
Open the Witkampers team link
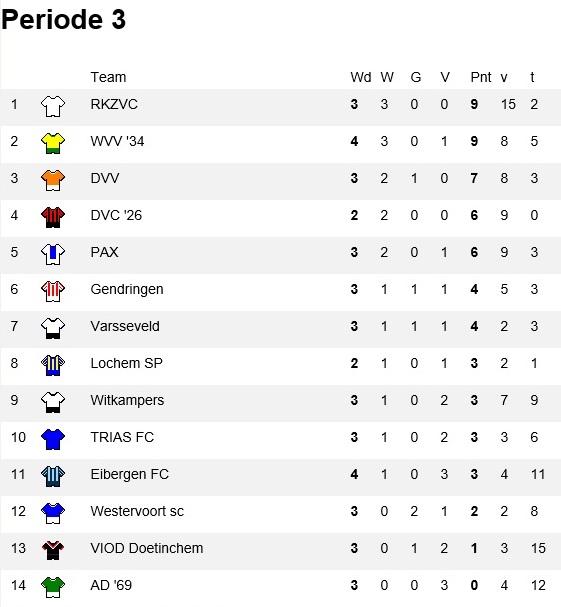tap(127, 400)
